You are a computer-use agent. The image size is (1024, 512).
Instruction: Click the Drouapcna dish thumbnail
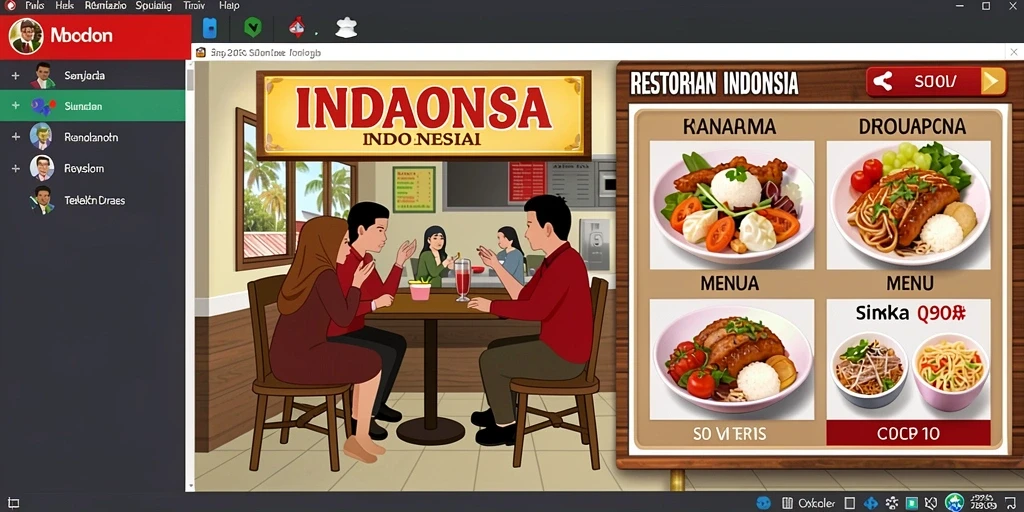(908, 205)
